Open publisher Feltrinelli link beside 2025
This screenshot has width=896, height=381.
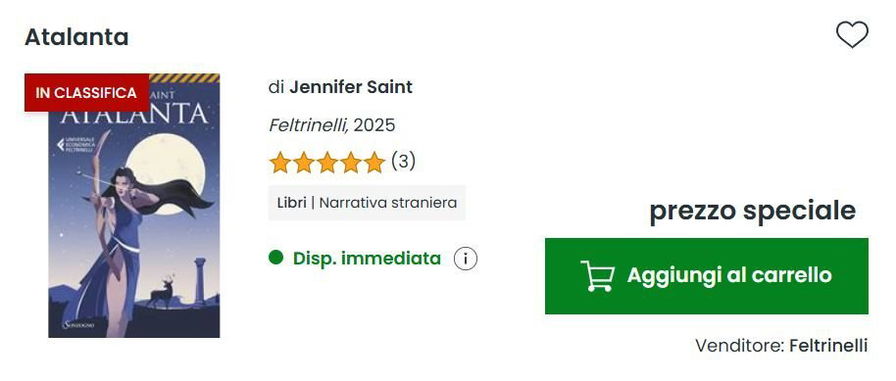(x=309, y=125)
